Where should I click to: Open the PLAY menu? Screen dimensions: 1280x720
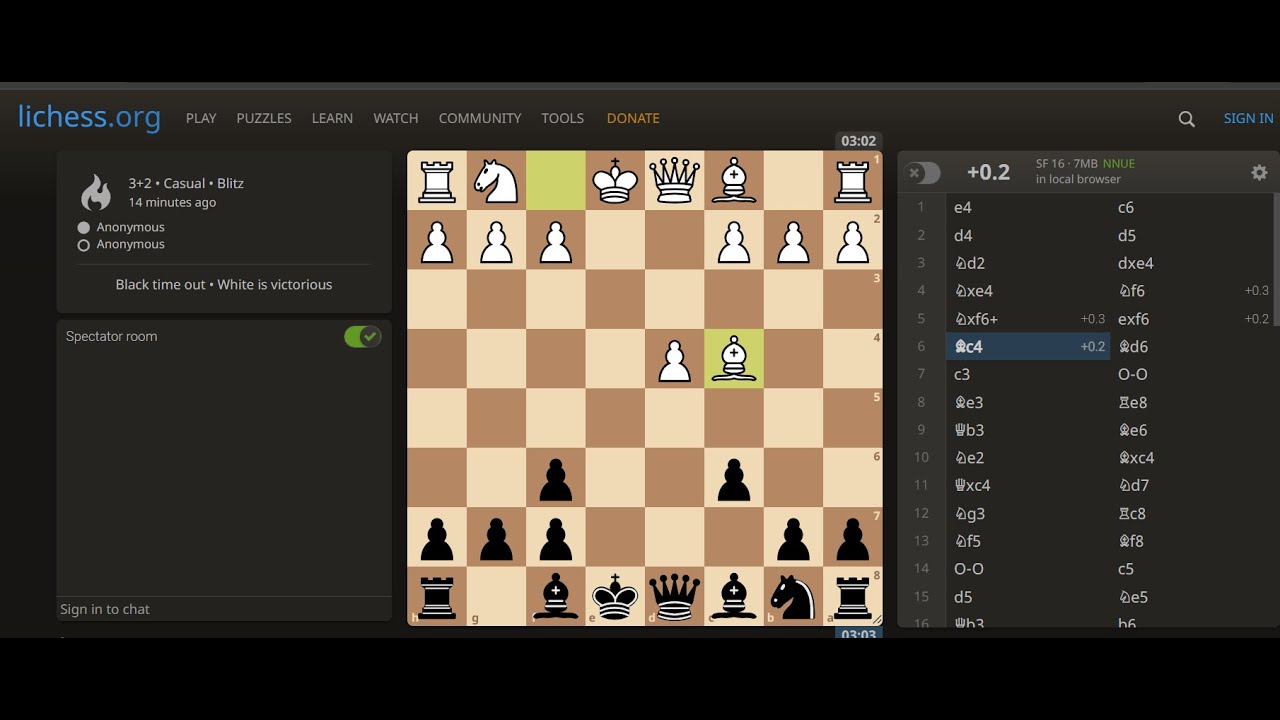coord(201,118)
